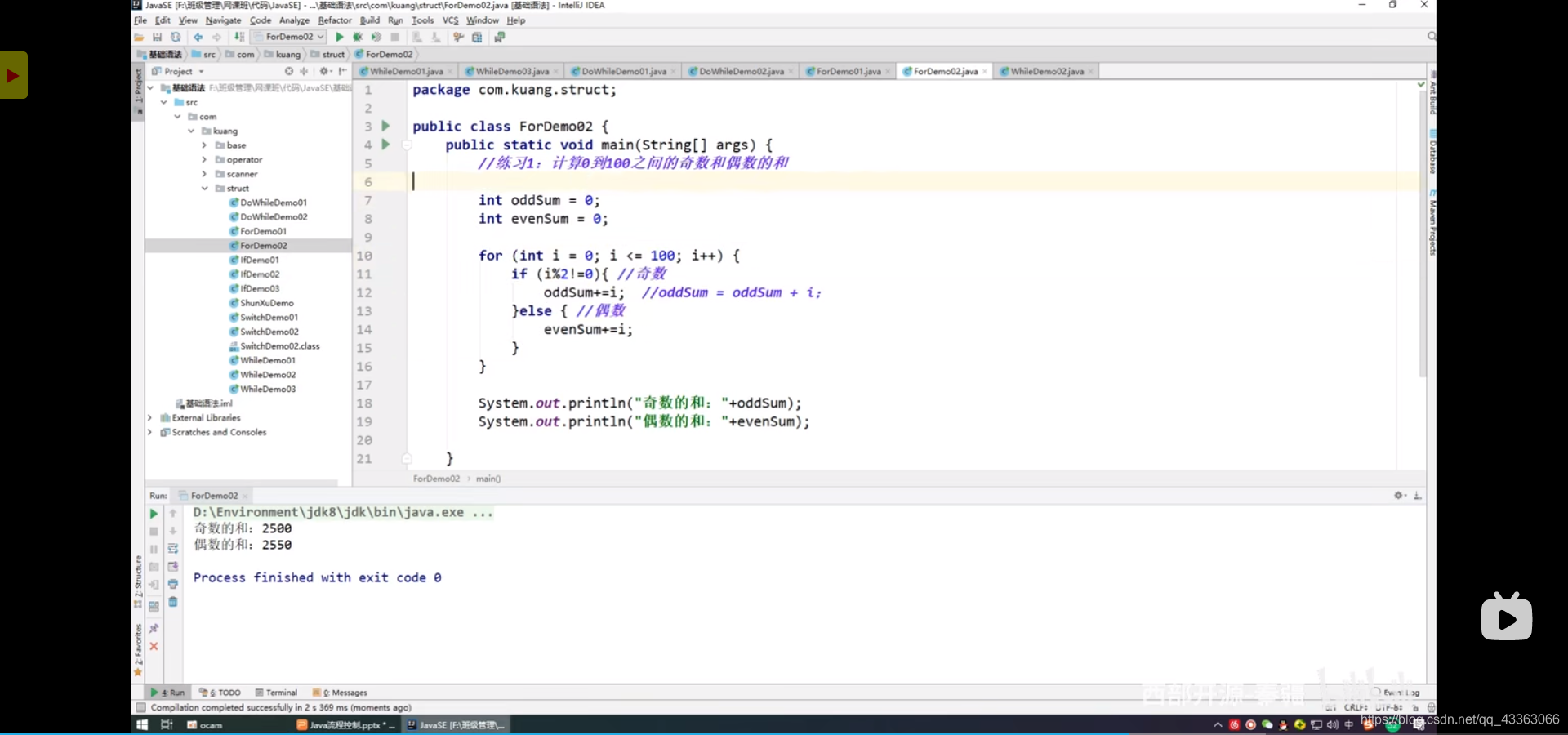
Task: Select SwitchDemo02.class in the project tree
Action: [x=274, y=346]
